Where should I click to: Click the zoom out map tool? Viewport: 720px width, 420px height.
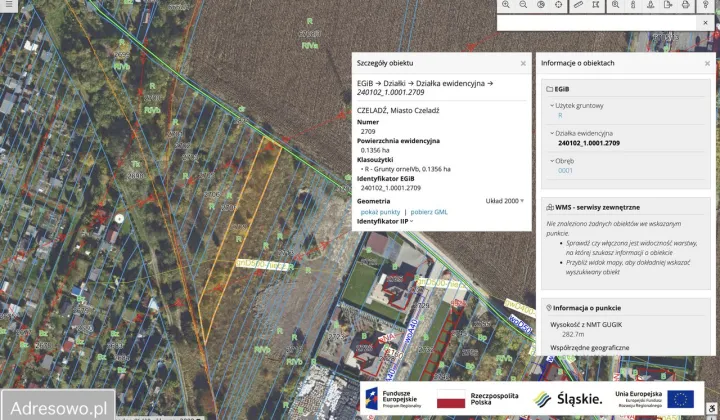pyautogui.click(x=523, y=5)
